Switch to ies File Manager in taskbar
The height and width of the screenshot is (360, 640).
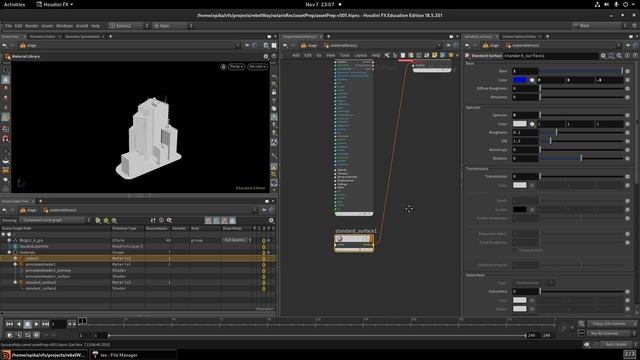tap(133, 355)
